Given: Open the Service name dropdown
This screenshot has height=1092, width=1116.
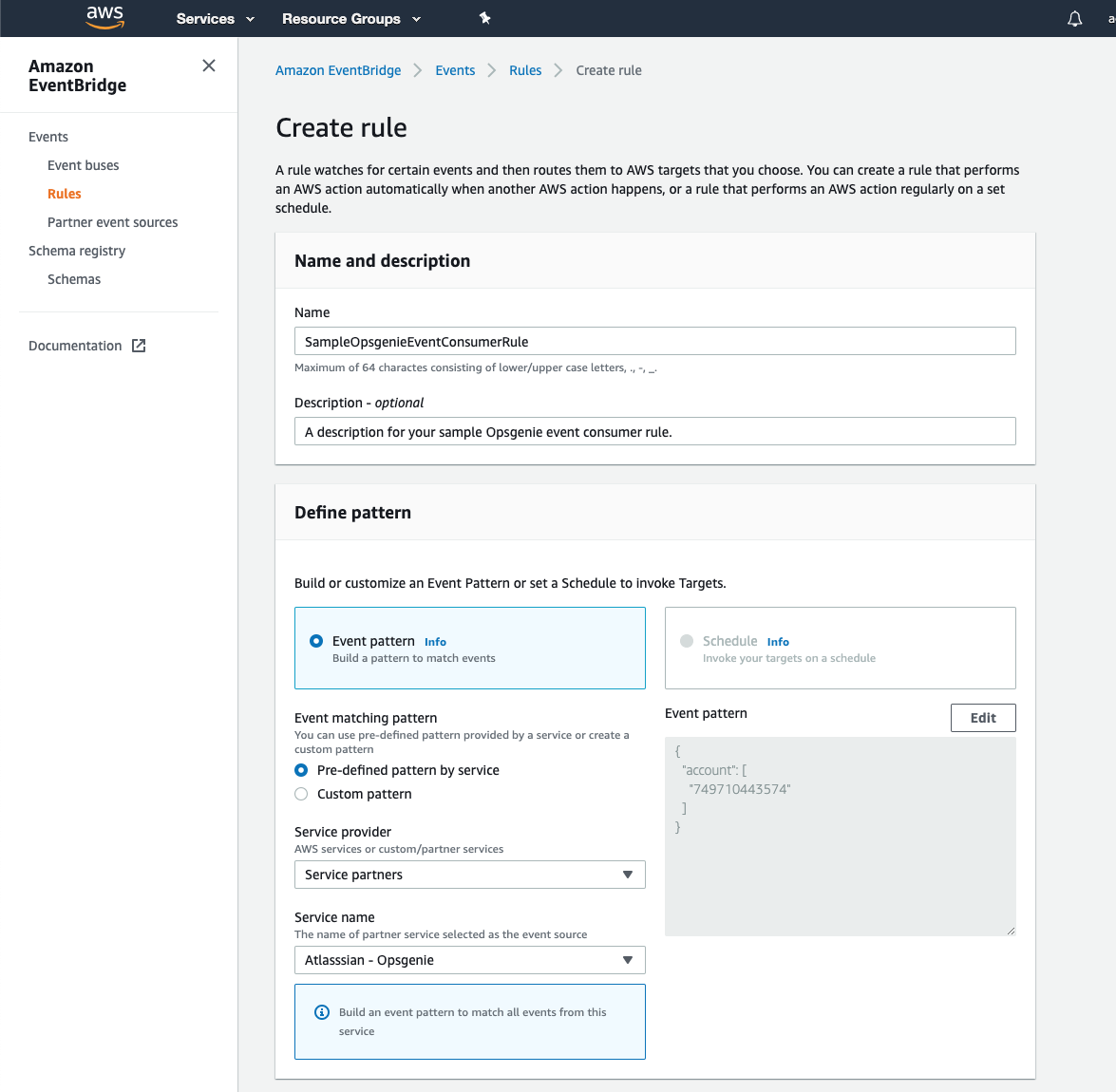Looking at the screenshot, I should pyautogui.click(x=469, y=960).
